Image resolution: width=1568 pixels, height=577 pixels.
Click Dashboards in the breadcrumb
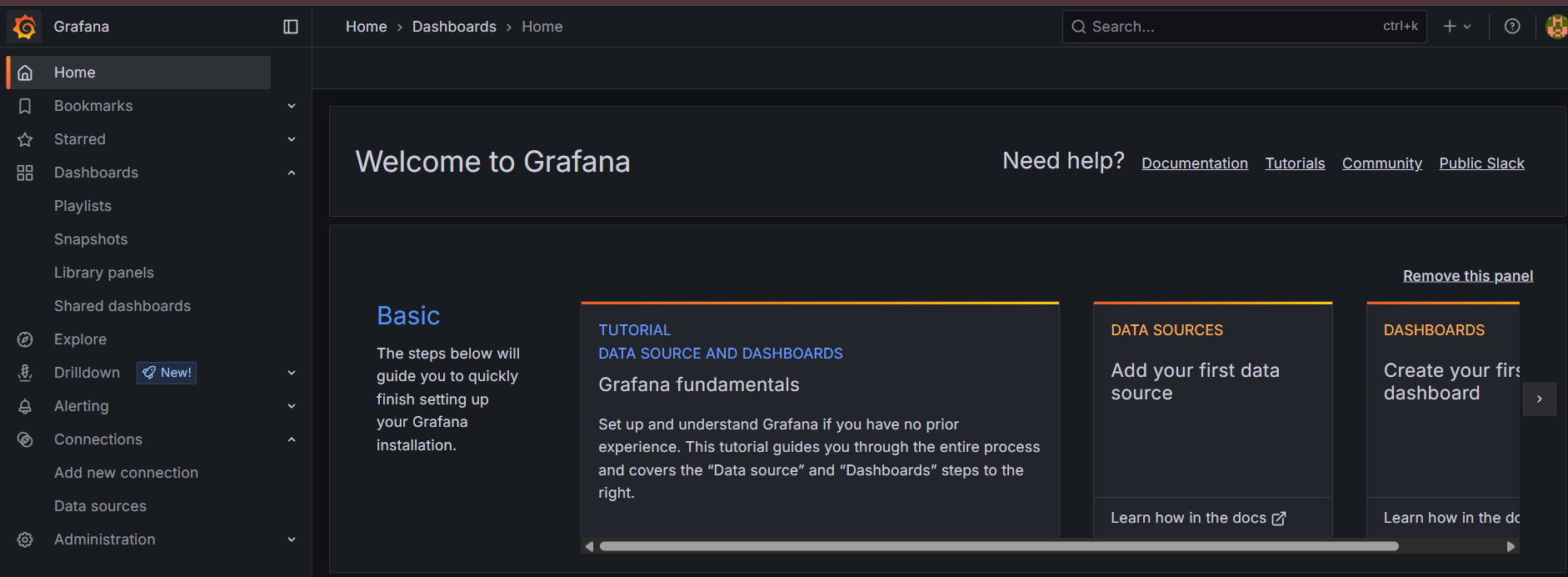coord(454,27)
